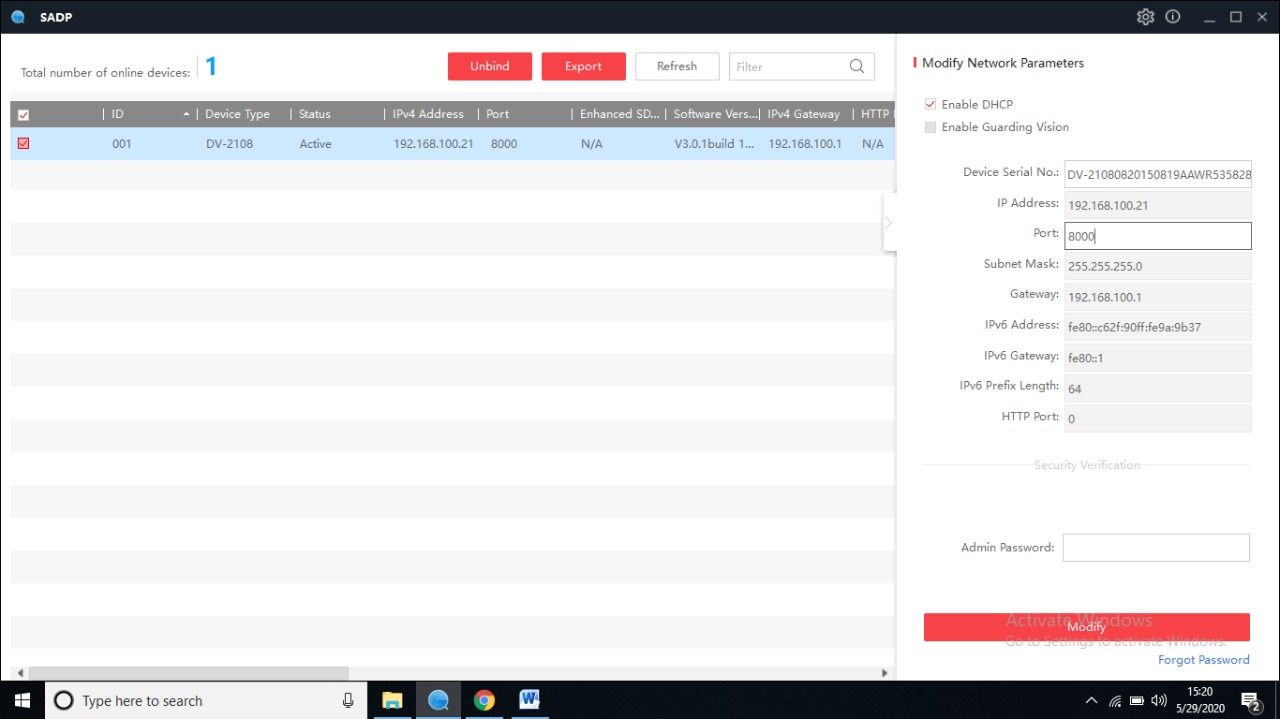Open File Explorer from the taskbar
This screenshot has height=719, width=1280.
click(392, 700)
